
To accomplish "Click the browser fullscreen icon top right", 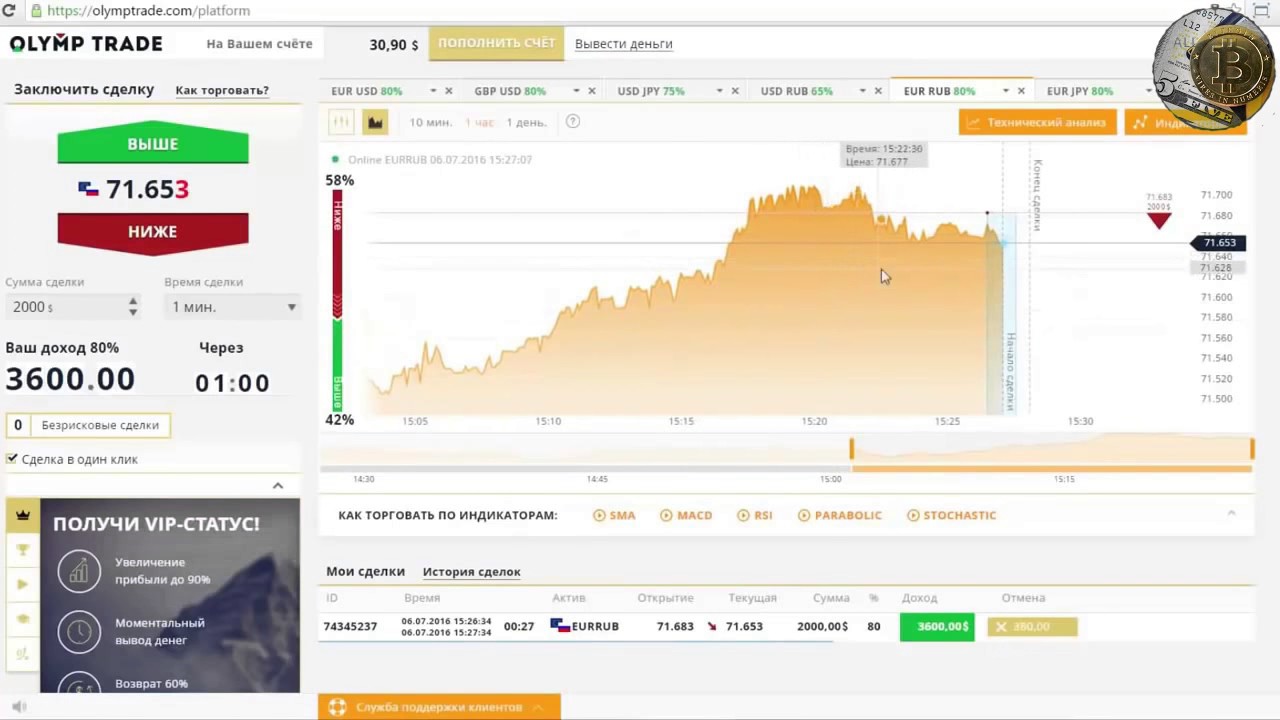I will point(1261,10).
